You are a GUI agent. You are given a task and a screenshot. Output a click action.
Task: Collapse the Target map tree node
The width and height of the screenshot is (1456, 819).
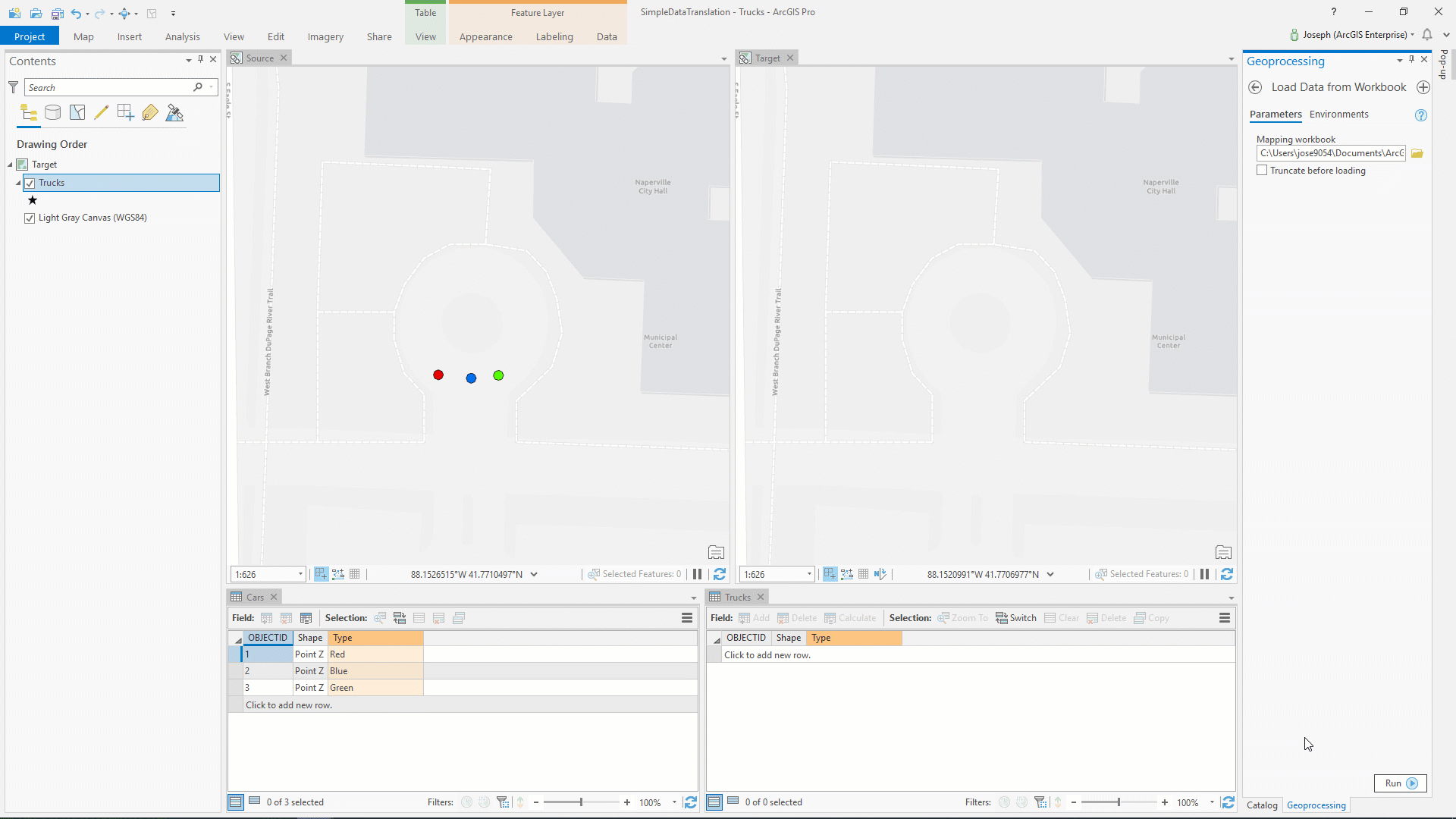[x=11, y=165]
